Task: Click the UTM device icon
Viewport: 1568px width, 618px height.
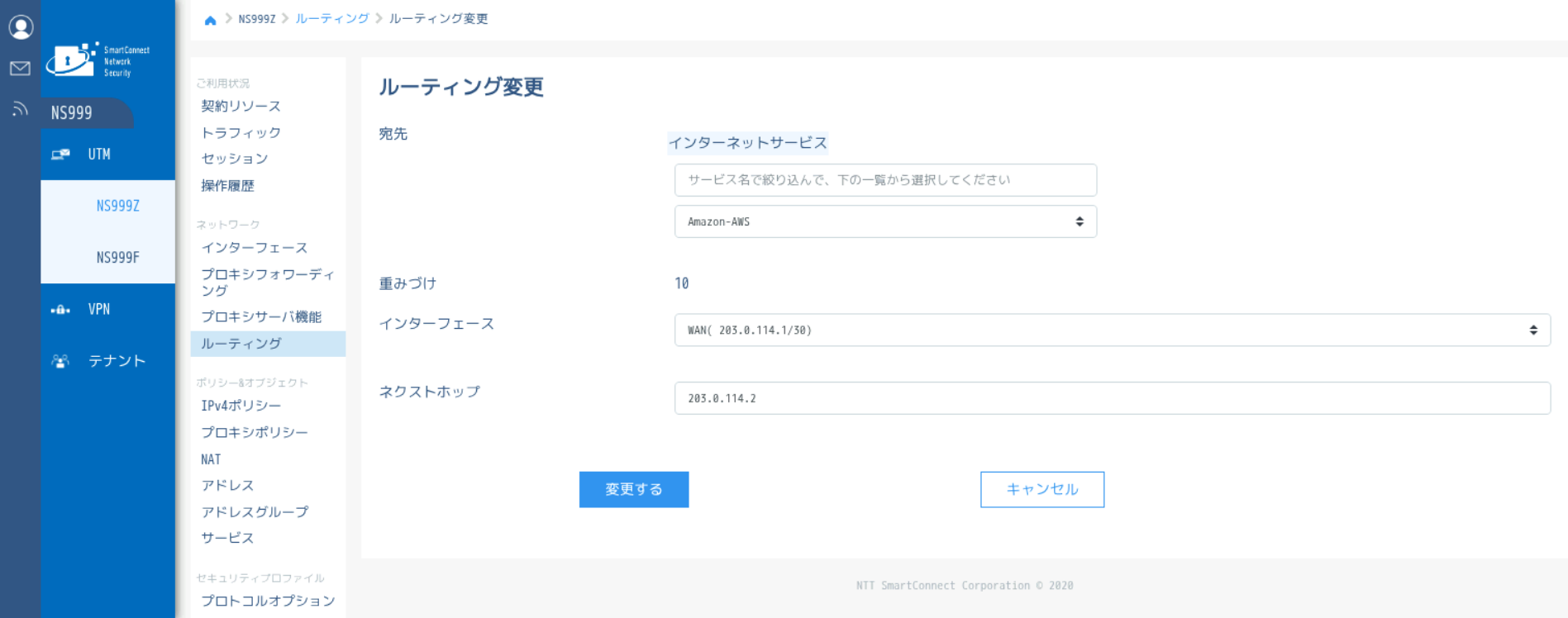Action: tap(60, 154)
